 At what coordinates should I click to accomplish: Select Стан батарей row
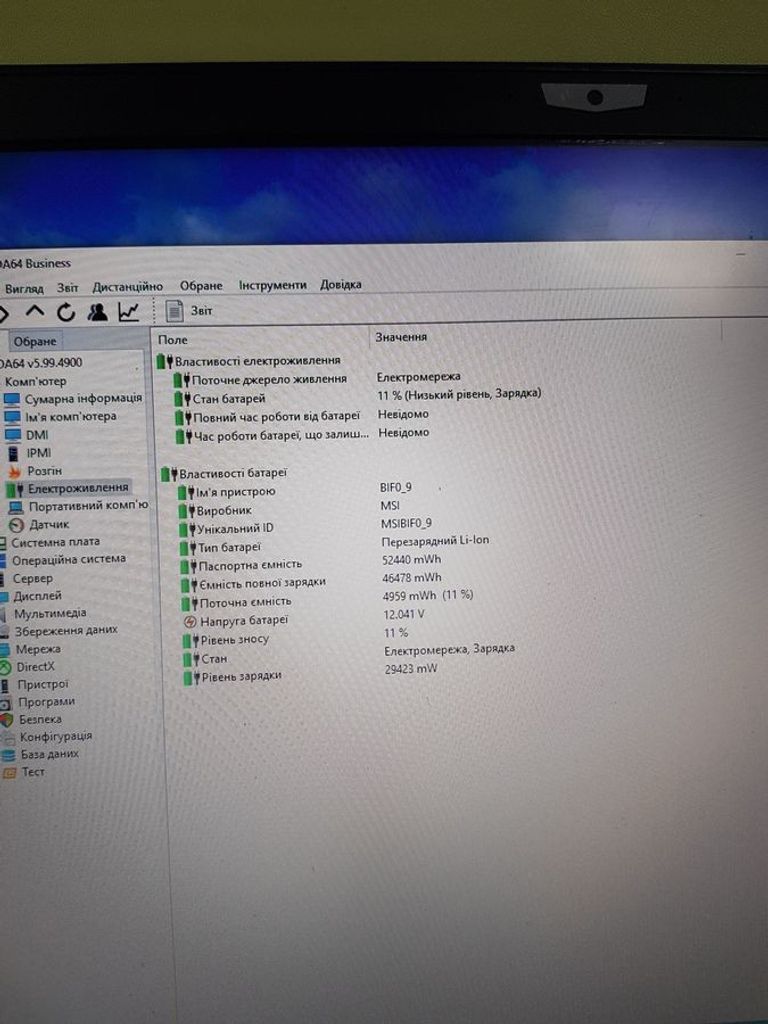[x=358, y=396]
